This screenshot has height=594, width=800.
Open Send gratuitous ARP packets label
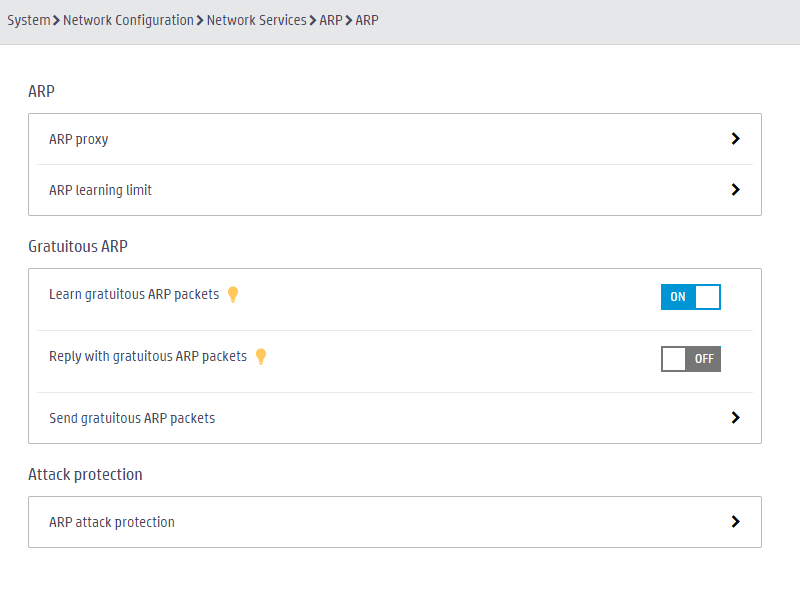tap(132, 418)
